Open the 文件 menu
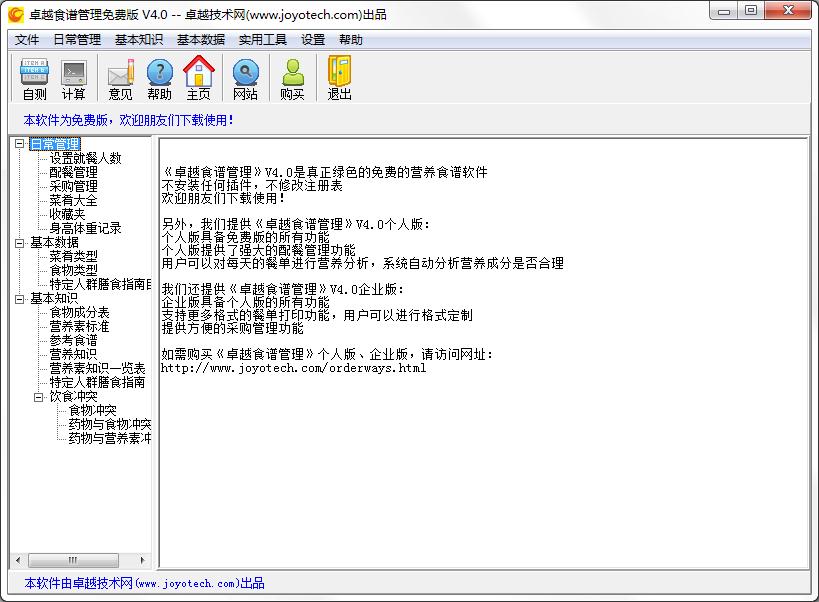 pos(27,40)
